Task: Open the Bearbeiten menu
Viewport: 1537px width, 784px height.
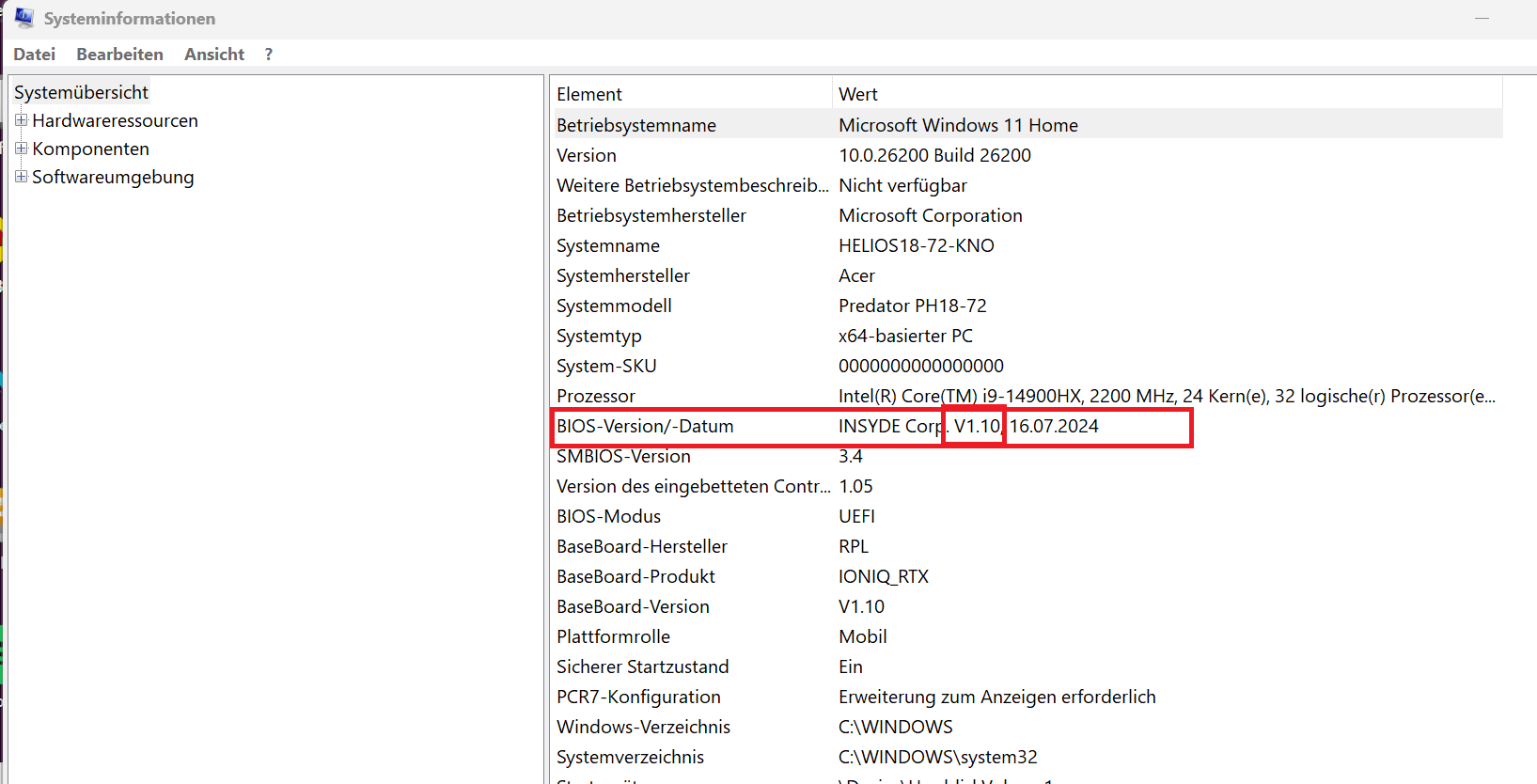Action: [119, 55]
